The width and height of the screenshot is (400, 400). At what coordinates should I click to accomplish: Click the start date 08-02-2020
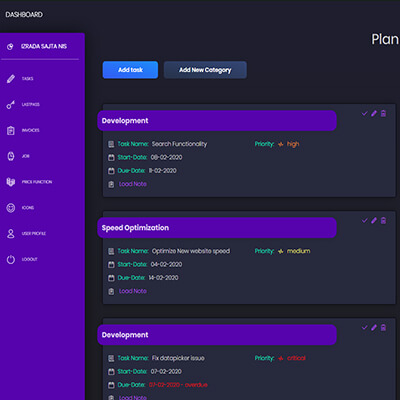(x=166, y=157)
